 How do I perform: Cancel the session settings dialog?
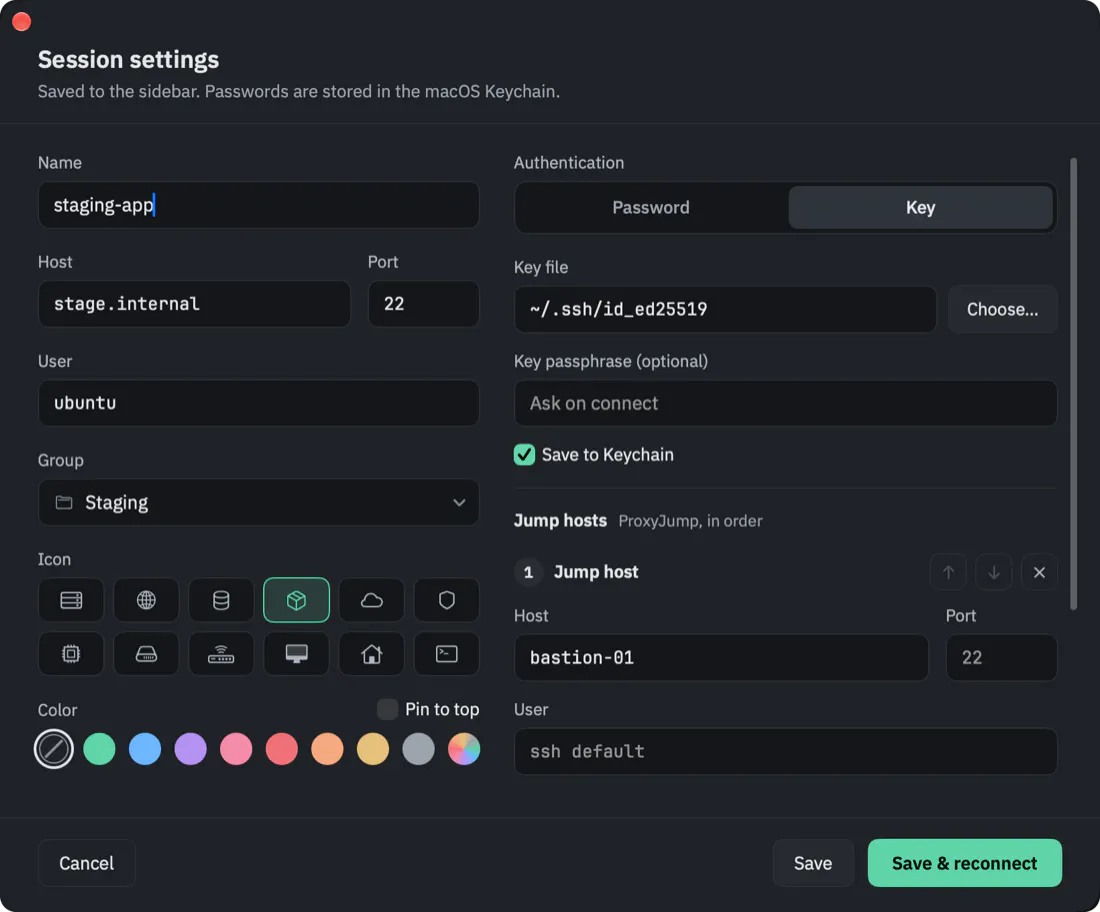click(x=86, y=863)
